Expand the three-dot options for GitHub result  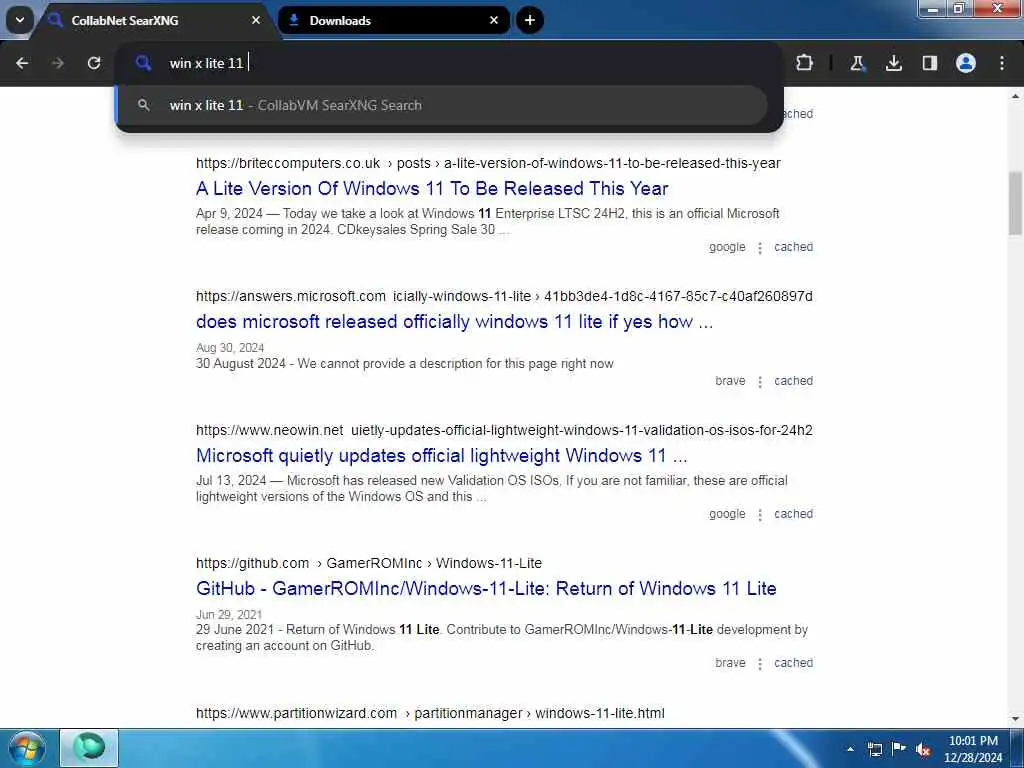[x=760, y=664]
